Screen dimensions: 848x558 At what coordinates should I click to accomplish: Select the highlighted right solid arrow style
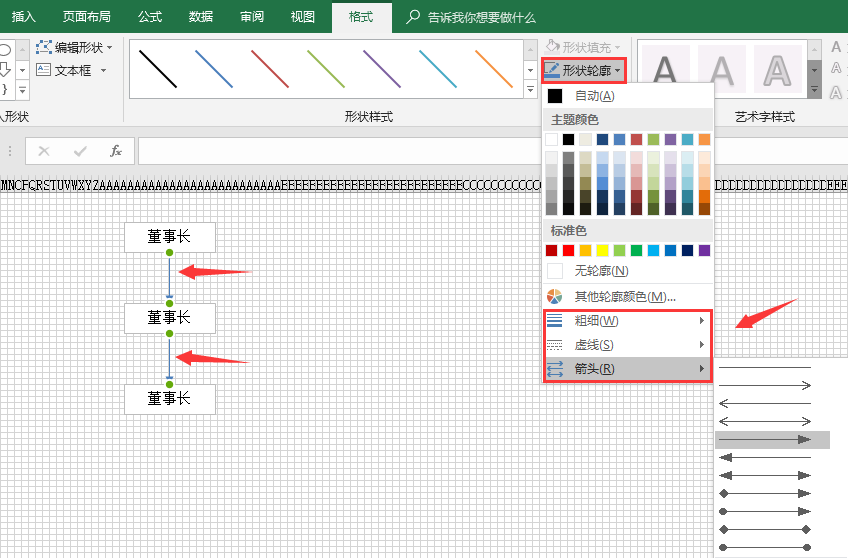pos(772,440)
